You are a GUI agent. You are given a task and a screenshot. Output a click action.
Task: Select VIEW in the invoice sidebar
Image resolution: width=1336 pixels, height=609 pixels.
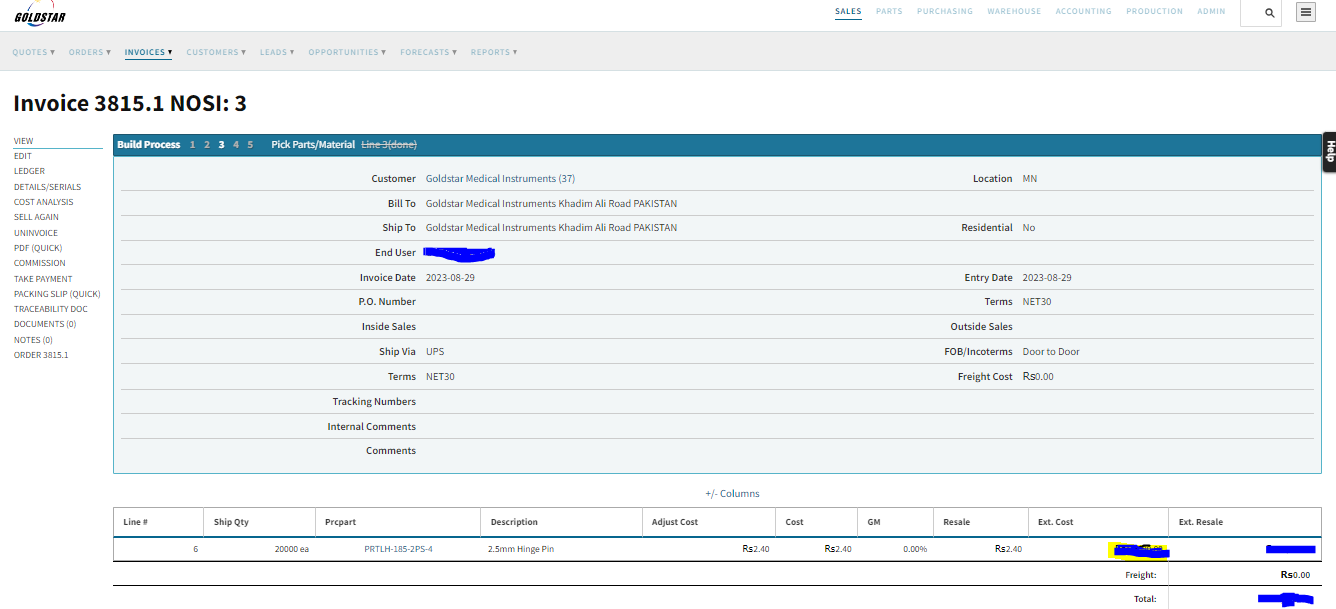23,141
